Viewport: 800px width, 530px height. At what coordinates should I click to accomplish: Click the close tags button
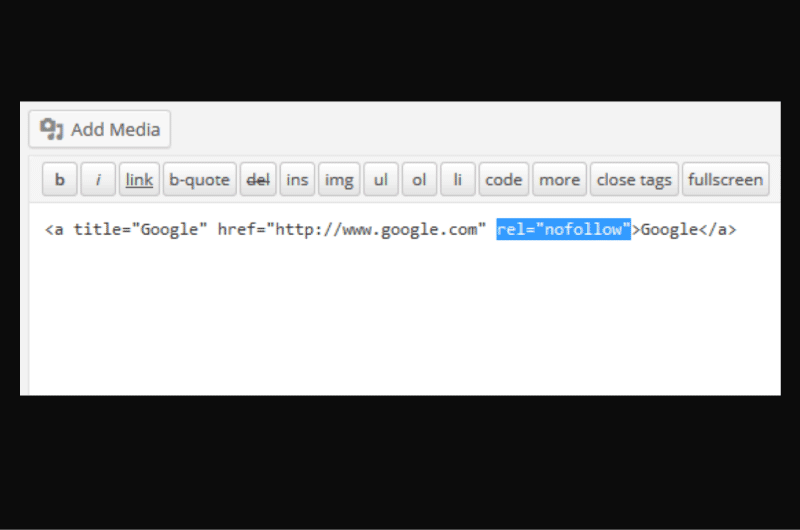coord(634,180)
